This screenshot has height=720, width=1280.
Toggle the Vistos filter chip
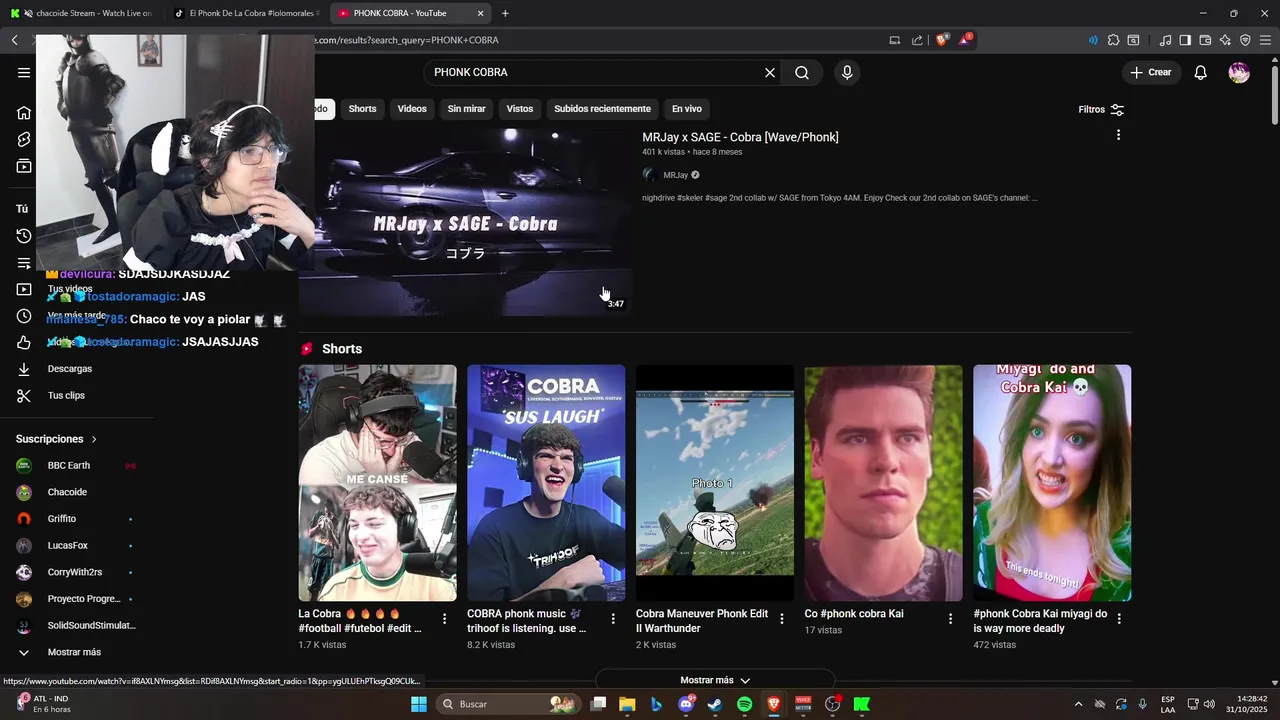pos(520,108)
